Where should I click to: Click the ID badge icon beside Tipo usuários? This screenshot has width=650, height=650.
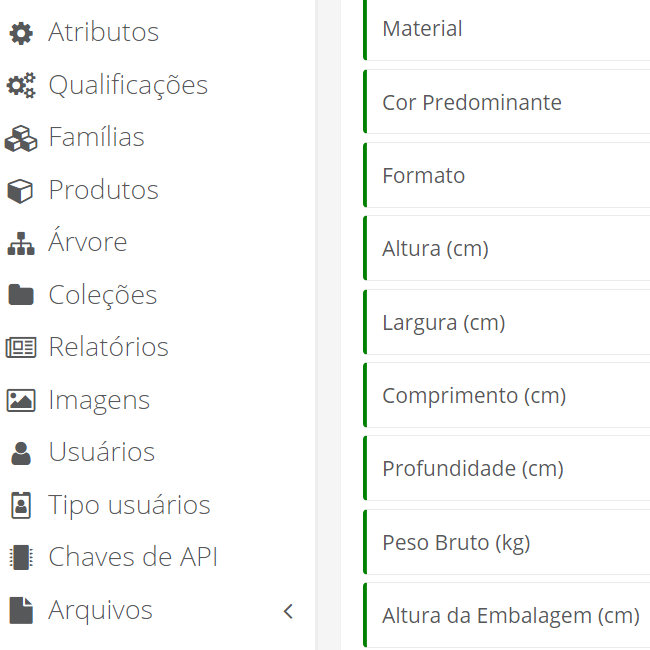click(20, 506)
